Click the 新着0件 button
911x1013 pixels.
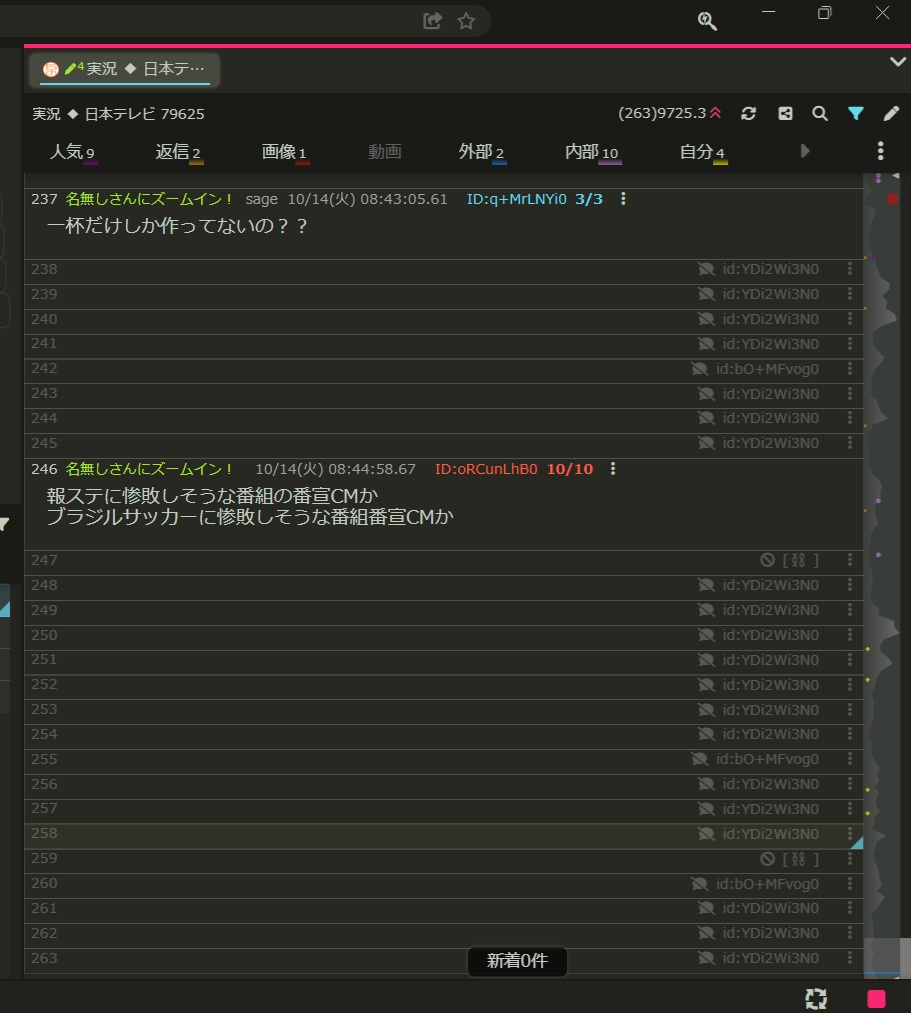(x=517, y=961)
